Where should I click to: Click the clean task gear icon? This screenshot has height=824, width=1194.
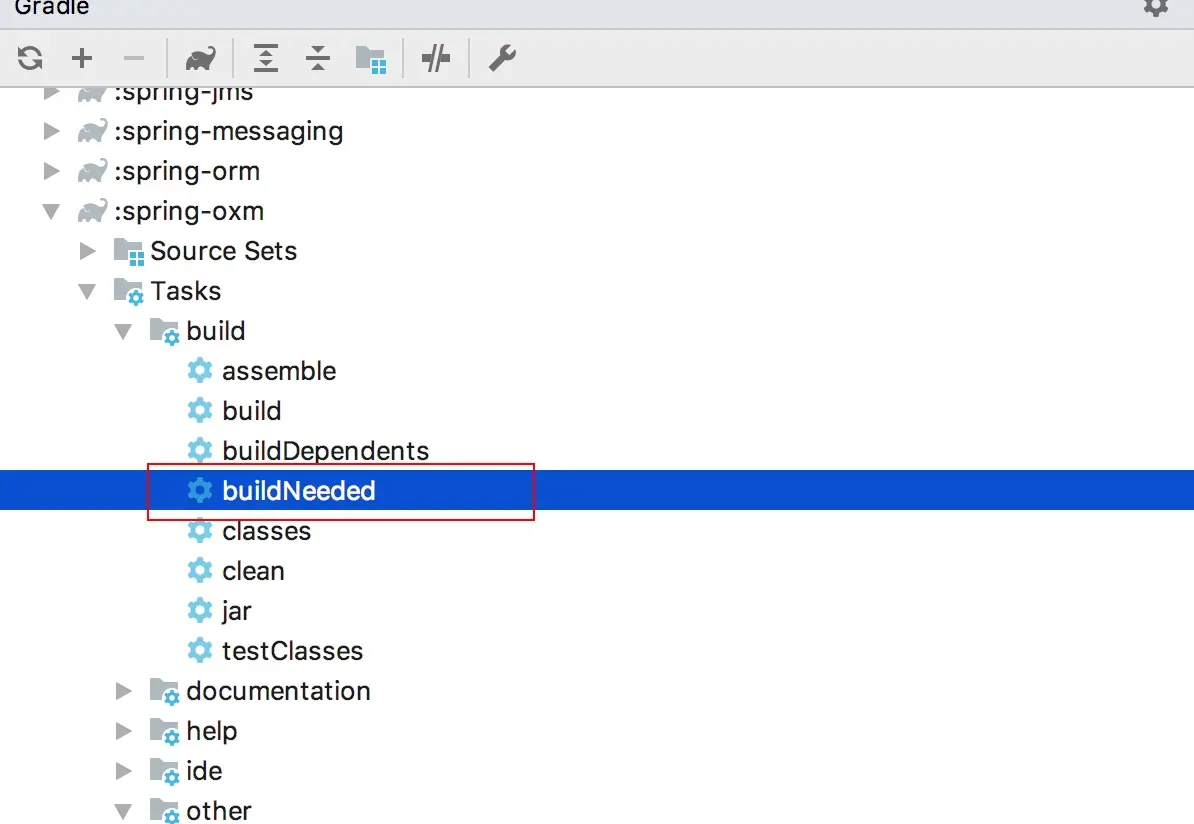point(200,570)
